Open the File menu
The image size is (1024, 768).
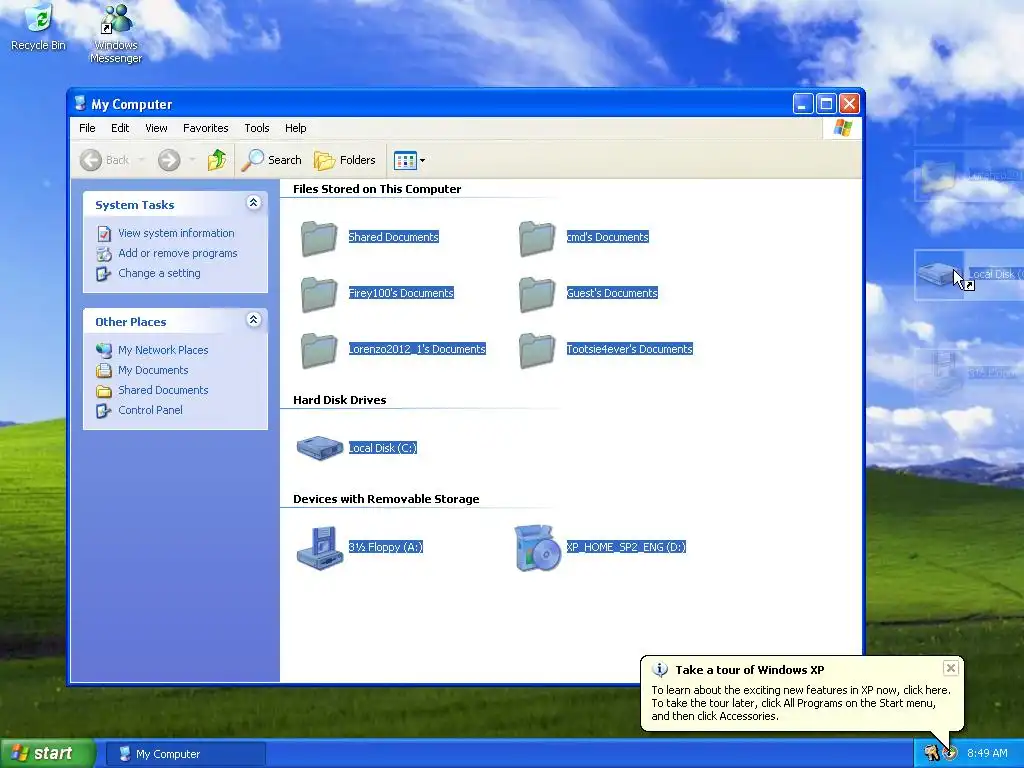point(87,128)
